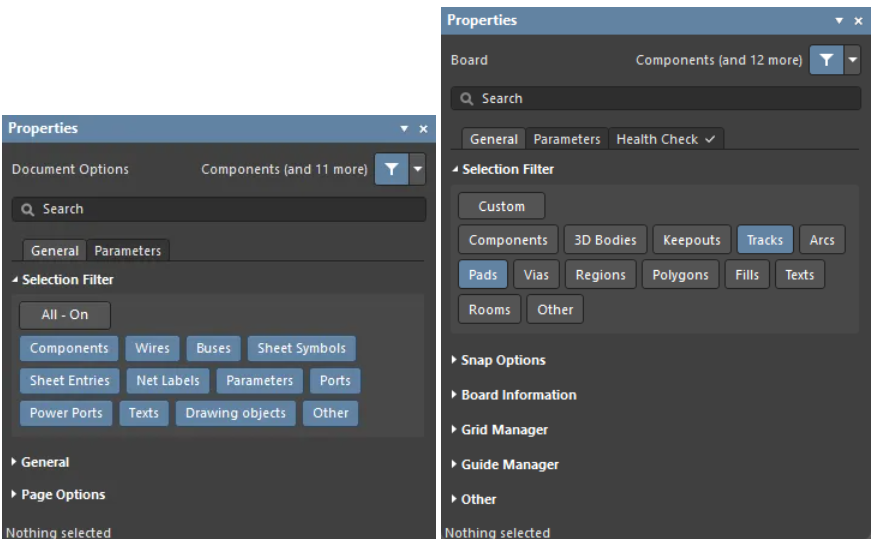Switch to General tab in Board panel
This screenshot has width=876, height=541.
click(494, 139)
